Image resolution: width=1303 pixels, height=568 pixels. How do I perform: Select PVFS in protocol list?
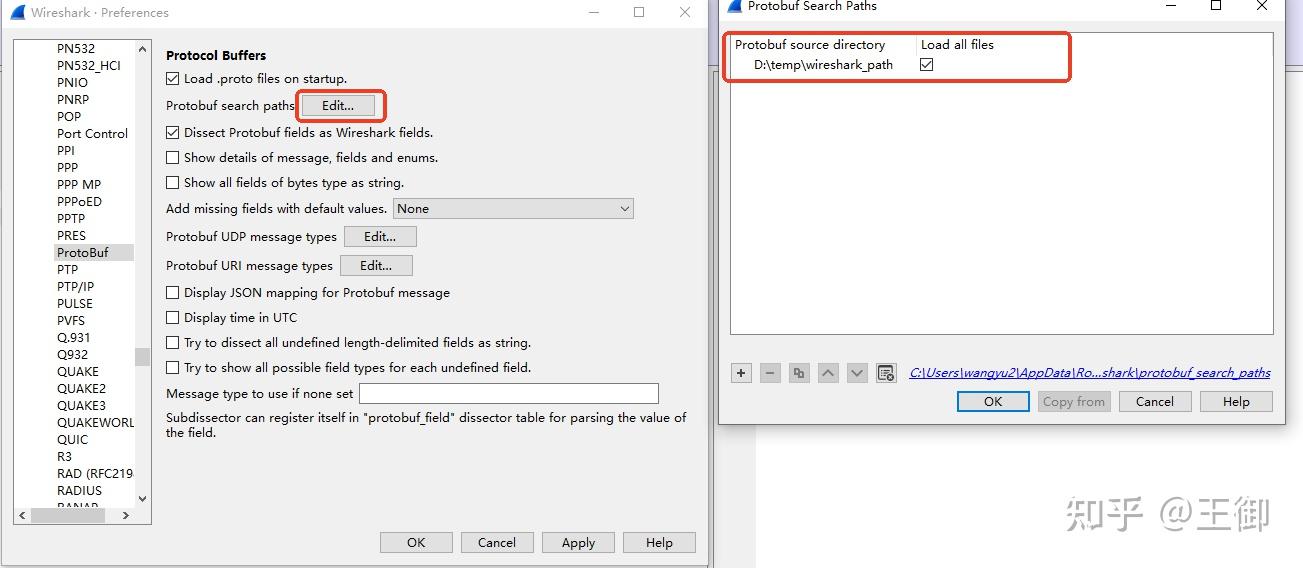pyautogui.click(x=71, y=321)
